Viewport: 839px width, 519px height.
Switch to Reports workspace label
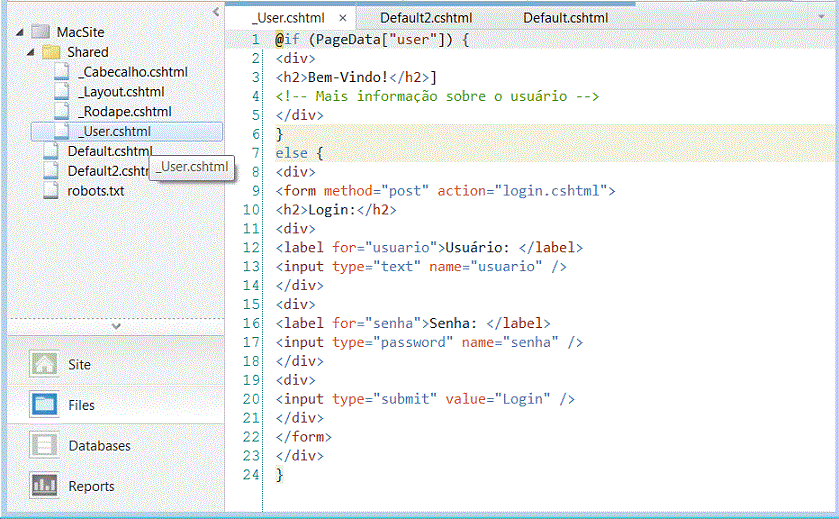[x=91, y=486]
